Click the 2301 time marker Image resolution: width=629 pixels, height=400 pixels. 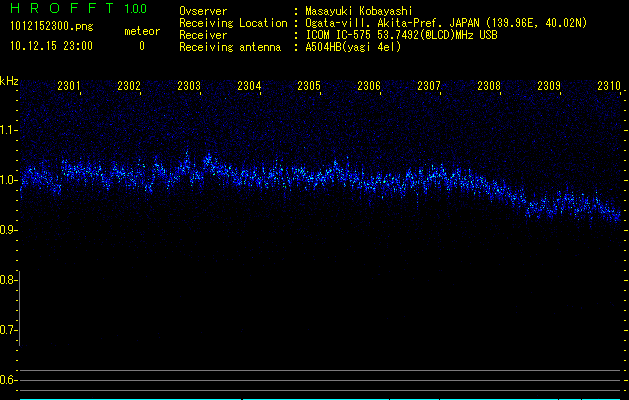click(69, 87)
